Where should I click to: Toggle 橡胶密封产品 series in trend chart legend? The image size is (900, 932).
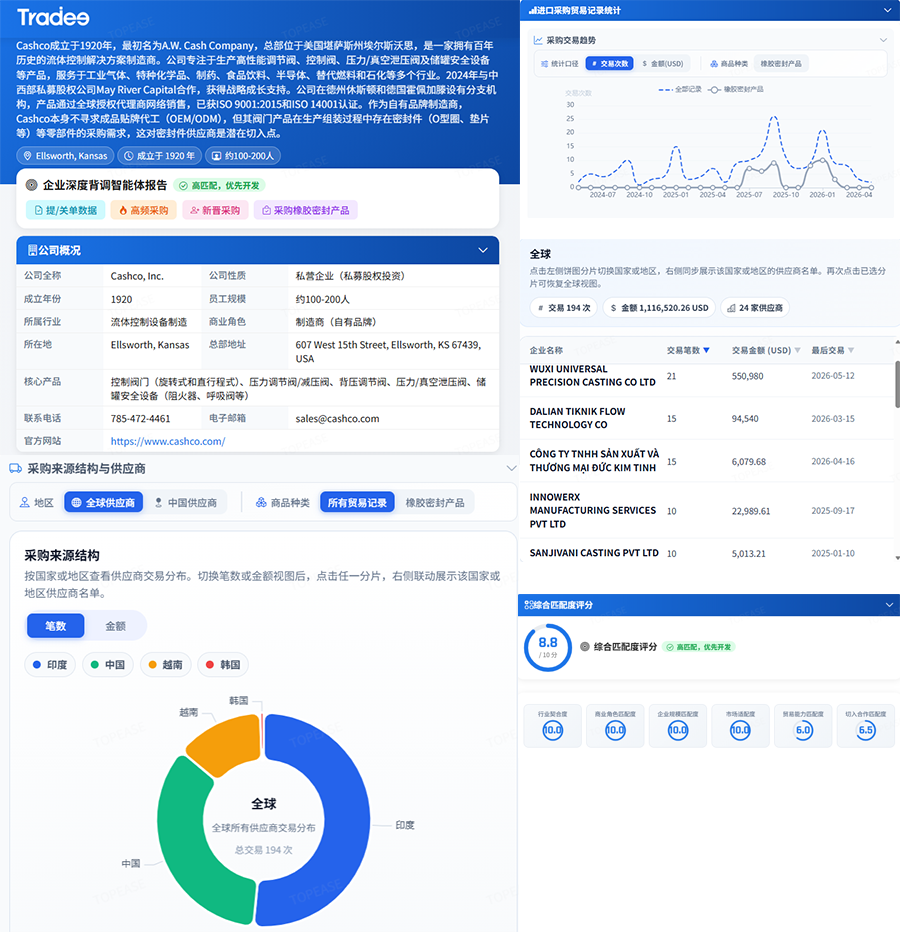[736, 89]
